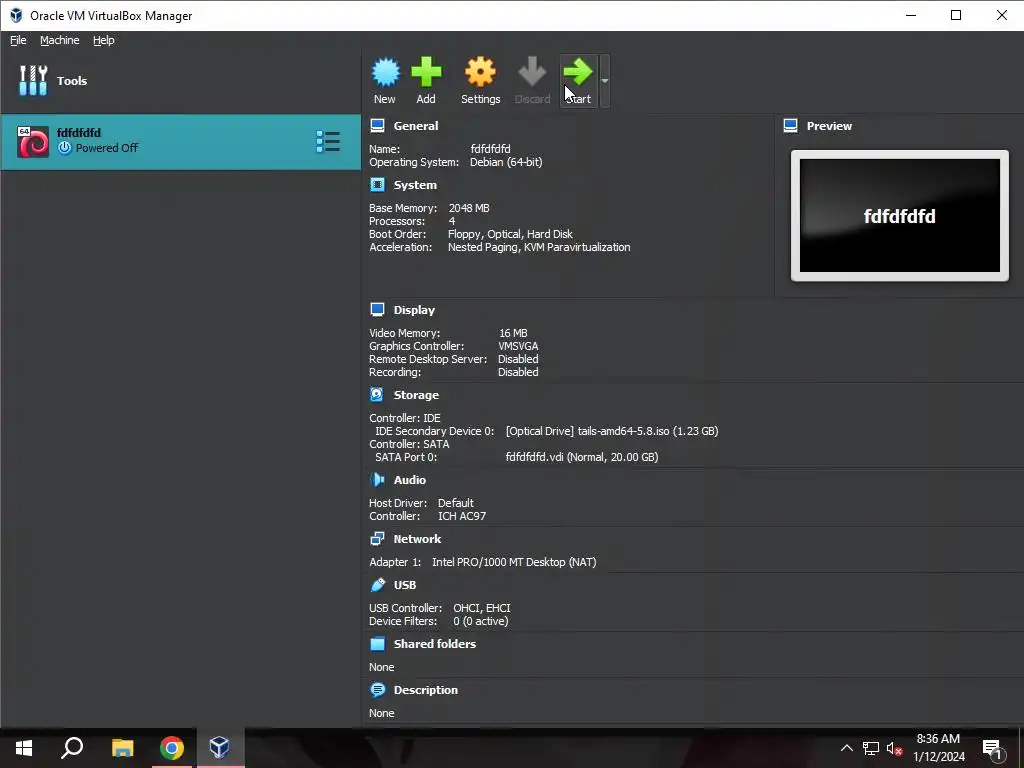Show hidden system tray icons
This screenshot has height=768, width=1024.
point(846,748)
